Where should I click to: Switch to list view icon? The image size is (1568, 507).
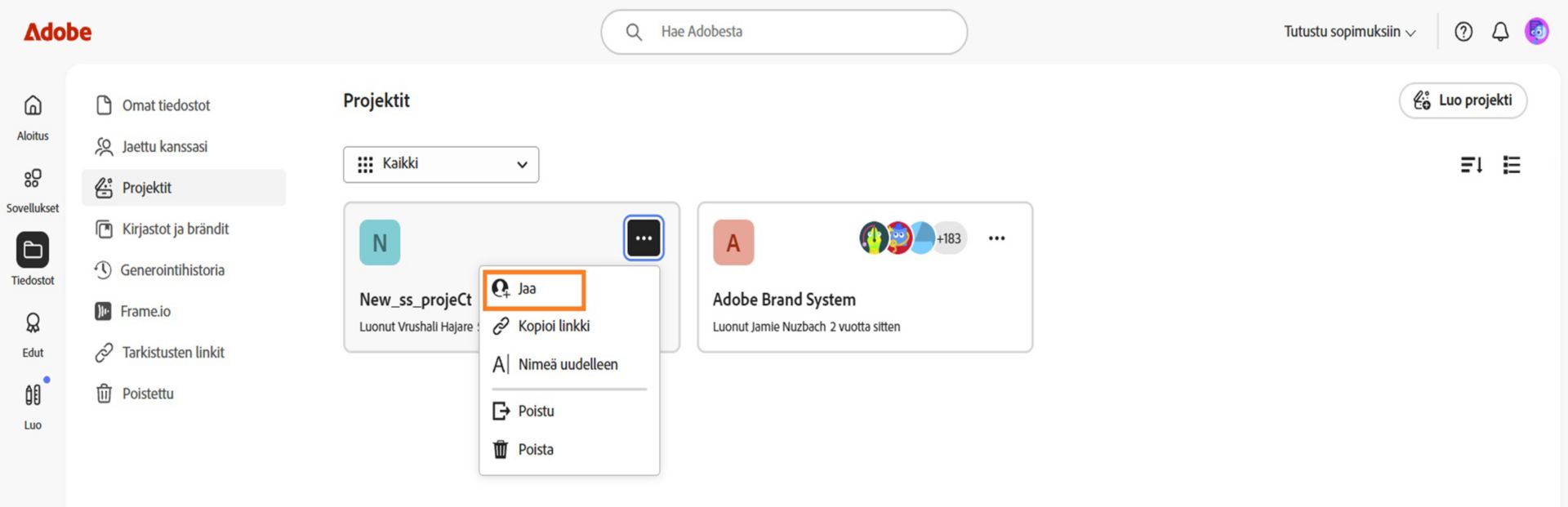pos(1512,165)
